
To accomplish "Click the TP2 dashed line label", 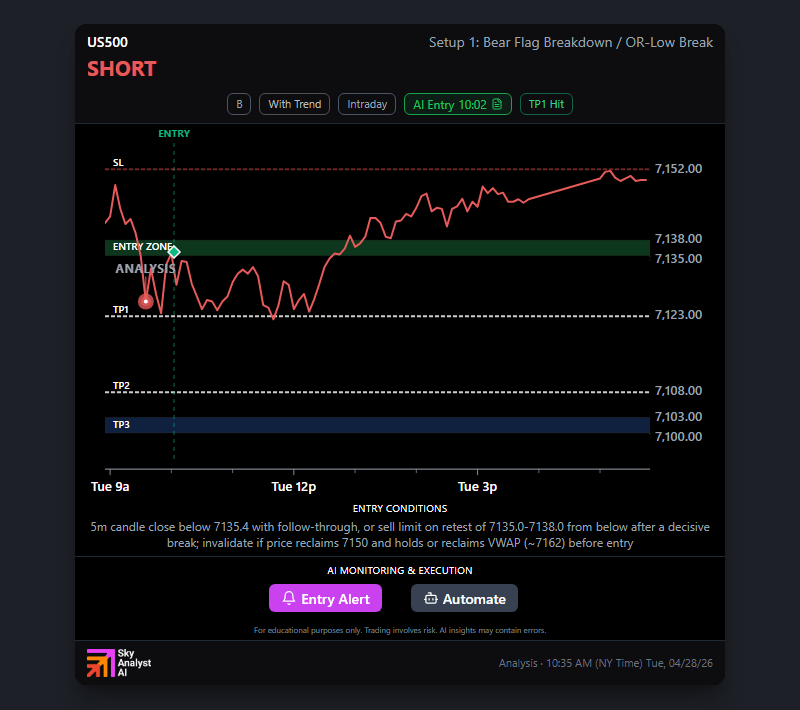I will [x=121, y=386].
